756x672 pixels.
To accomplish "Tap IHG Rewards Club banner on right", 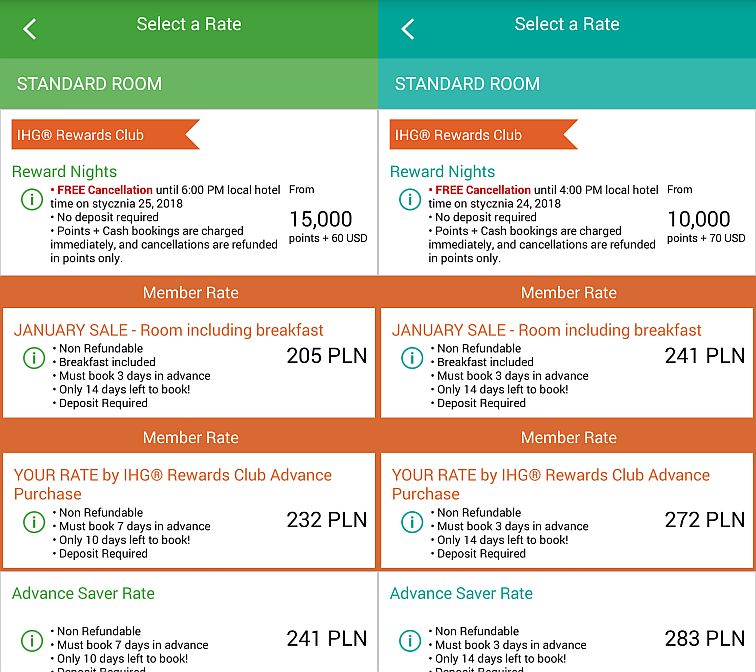I will point(483,134).
